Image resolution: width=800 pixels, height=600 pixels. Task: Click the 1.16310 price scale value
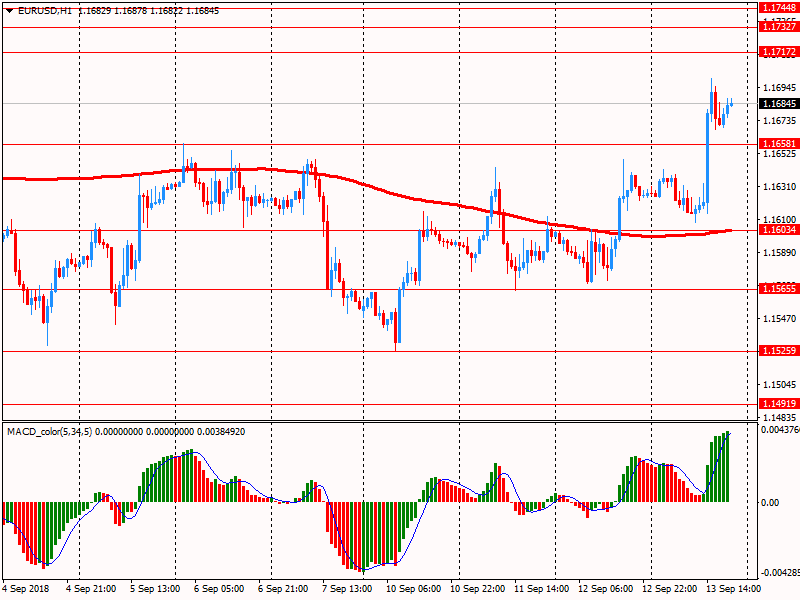pyautogui.click(x=779, y=187)
